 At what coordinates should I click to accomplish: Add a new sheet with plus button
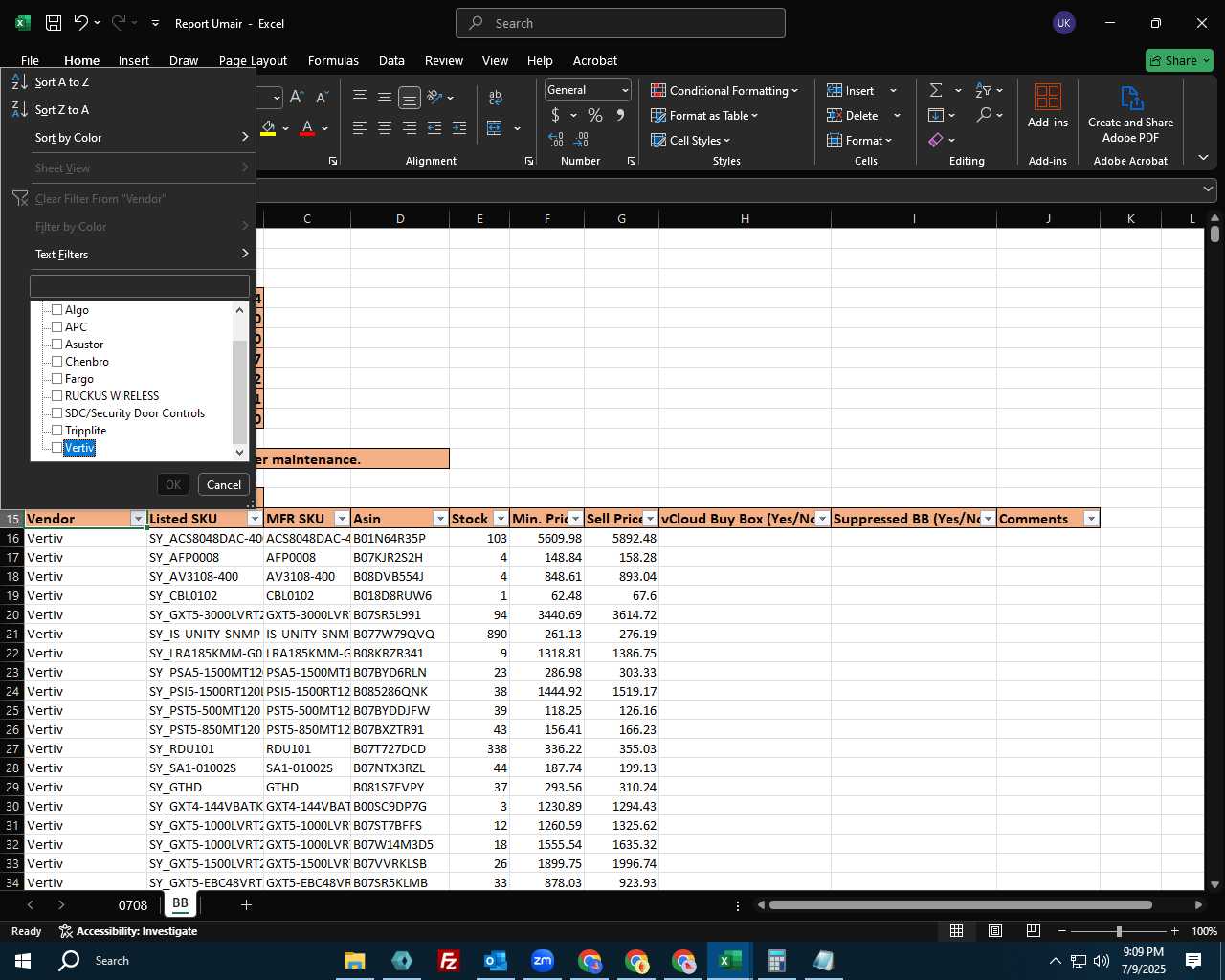246,904
